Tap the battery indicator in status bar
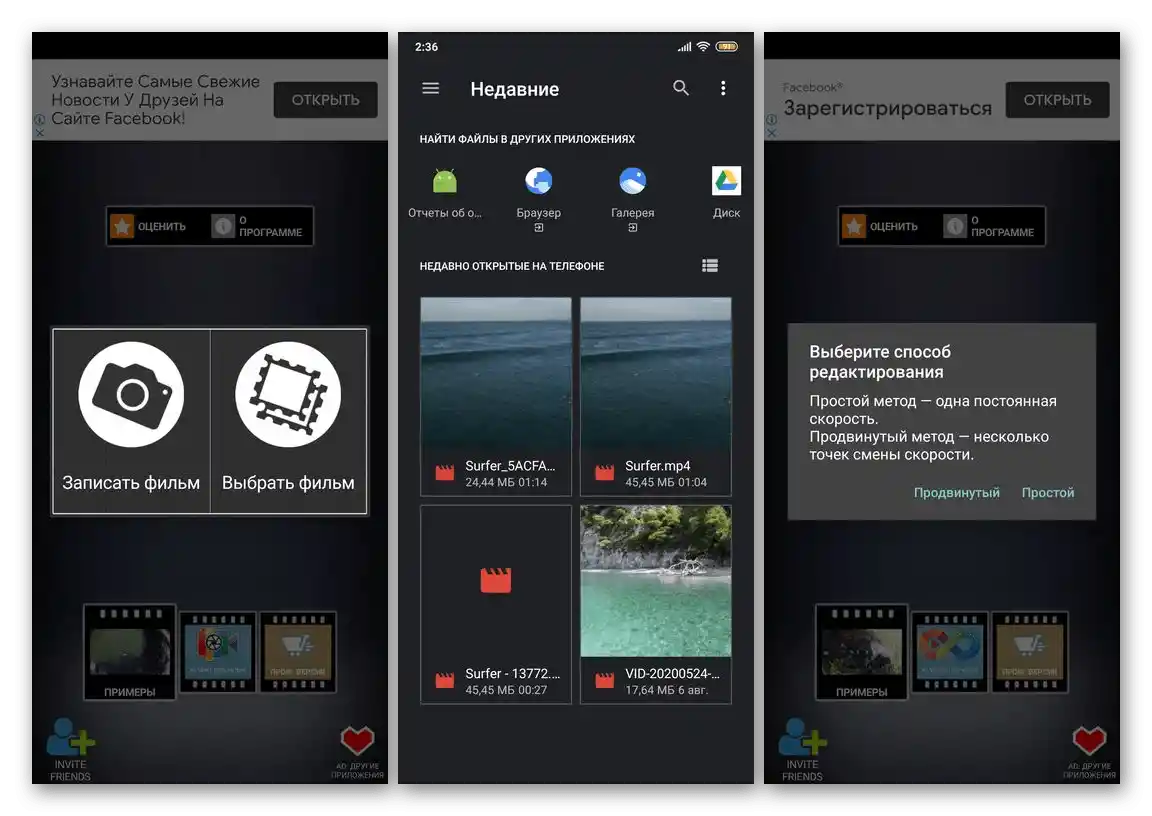 click(x=727, y=46)
